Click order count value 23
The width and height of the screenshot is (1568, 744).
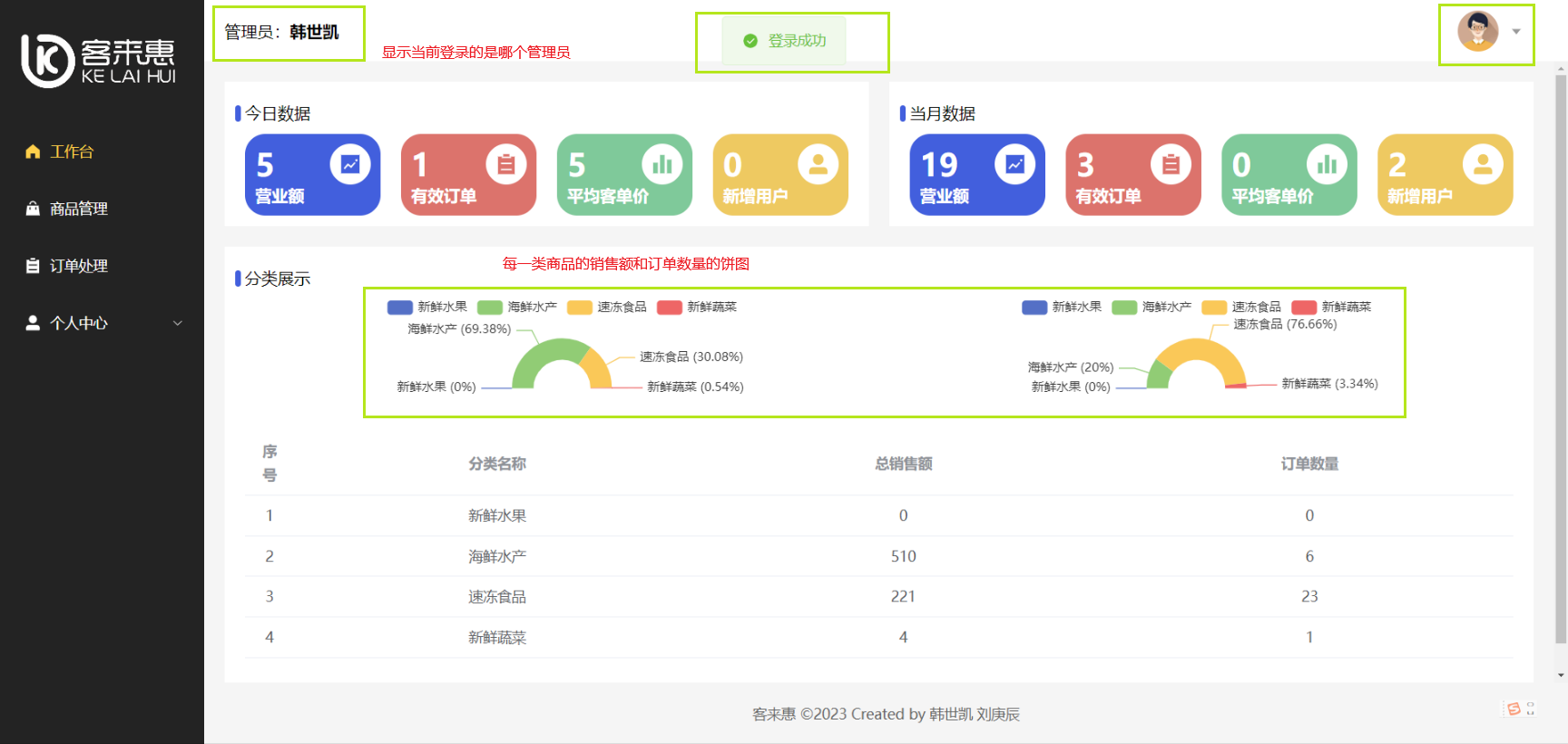[x=1309, y=596]
